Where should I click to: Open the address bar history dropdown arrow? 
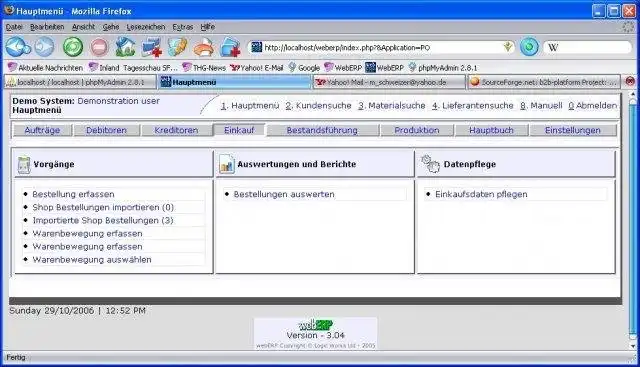tap(508, 47)
